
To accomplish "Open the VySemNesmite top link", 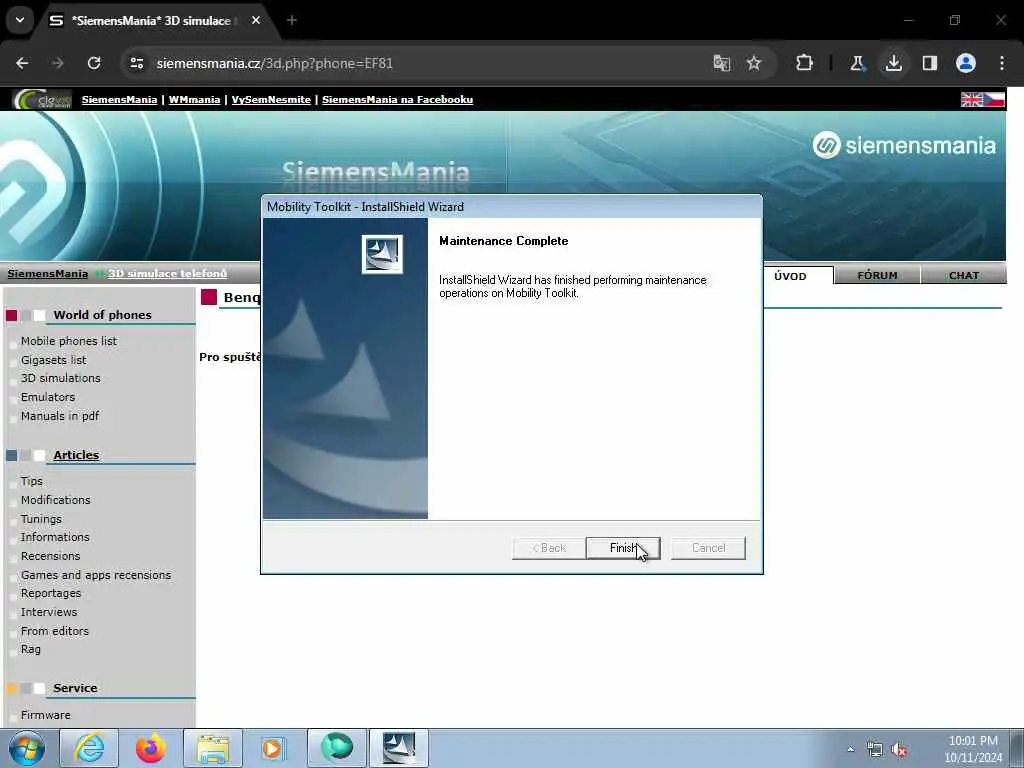I will (271, 100).
